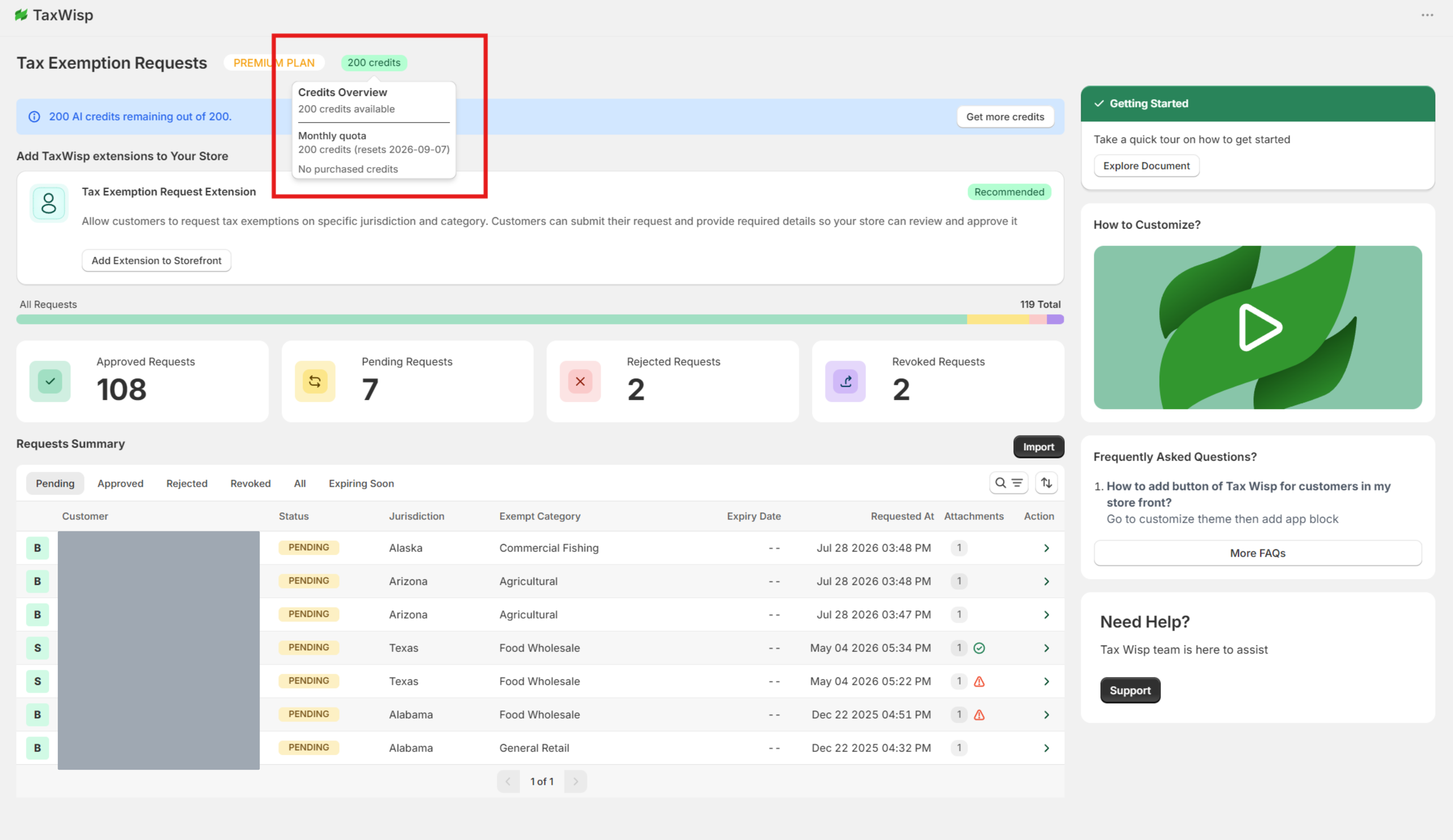Open the sort arrows icon button
The height and width of the screenshot is (840, 1453).
click(x=1046, y=482)
